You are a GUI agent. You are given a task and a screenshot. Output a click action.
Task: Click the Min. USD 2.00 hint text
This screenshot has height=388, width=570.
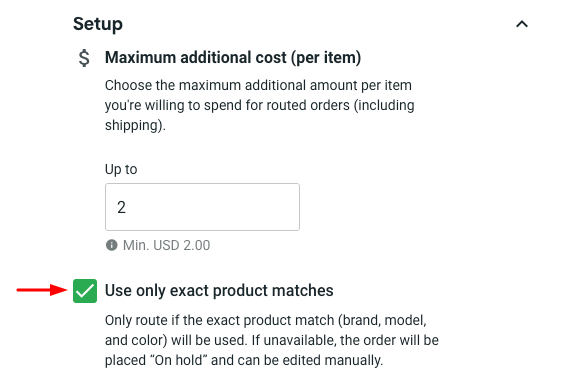(166, 245)
